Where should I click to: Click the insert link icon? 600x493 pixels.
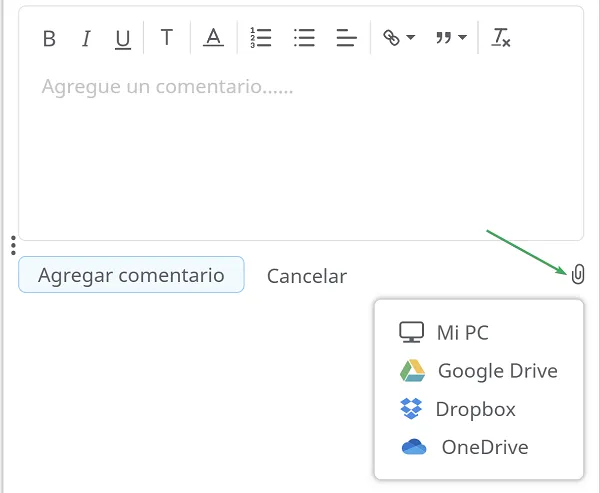coord(391,38)
